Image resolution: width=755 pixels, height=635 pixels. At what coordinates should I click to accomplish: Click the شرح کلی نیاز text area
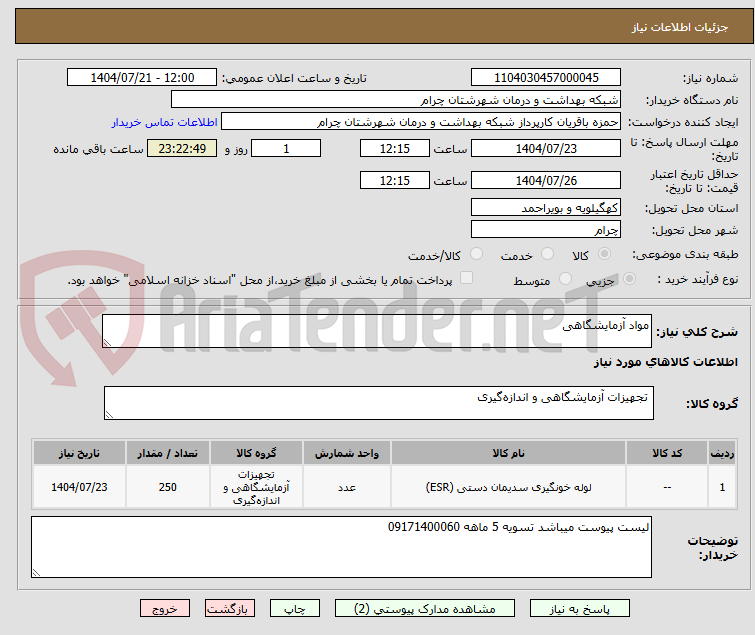pos(377,331)
